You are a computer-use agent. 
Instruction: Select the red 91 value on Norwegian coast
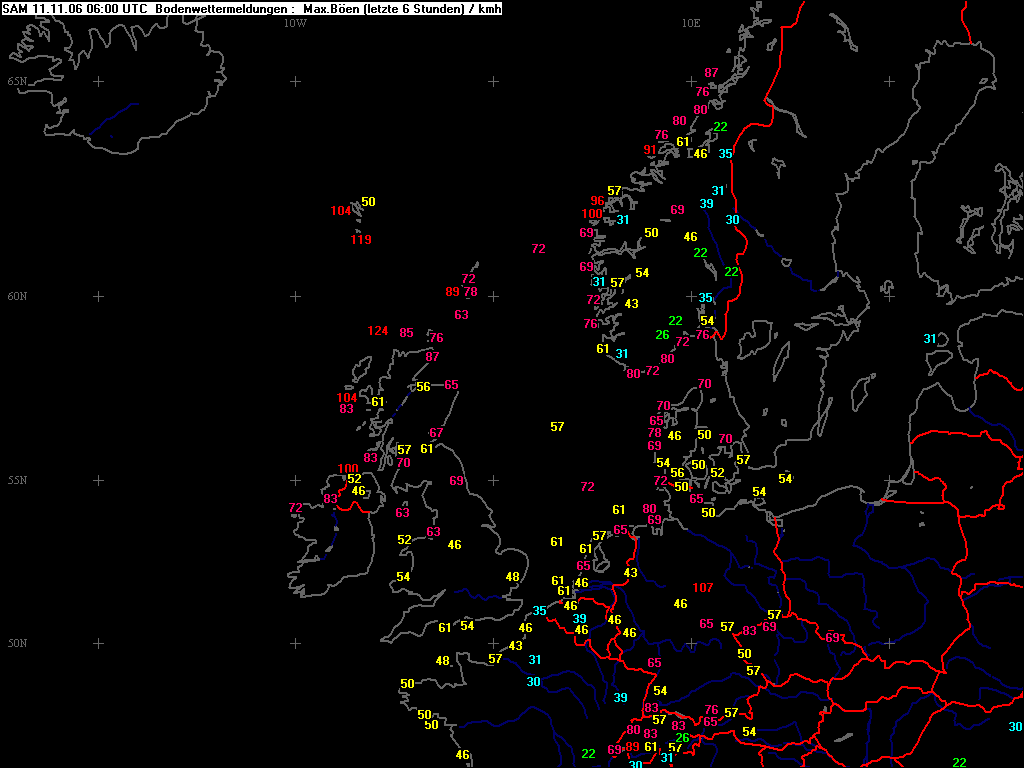(x=650, y=150)
